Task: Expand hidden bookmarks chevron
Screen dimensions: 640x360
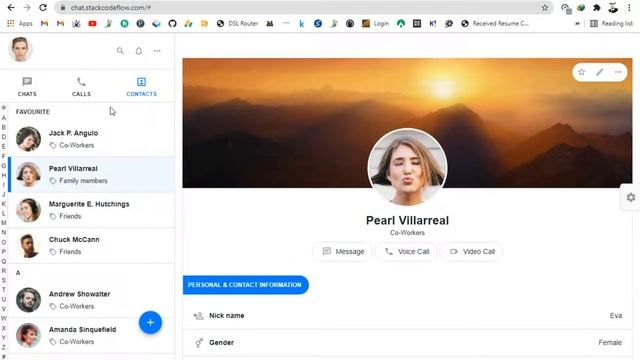Action: (577, 24)
